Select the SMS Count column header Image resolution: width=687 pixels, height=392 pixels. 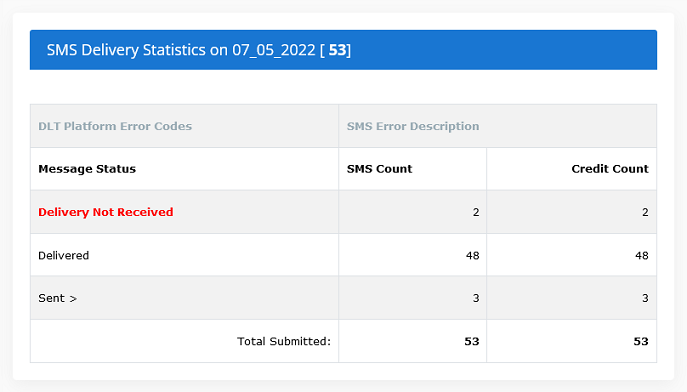pyautogui.click(x=379, y=169)
